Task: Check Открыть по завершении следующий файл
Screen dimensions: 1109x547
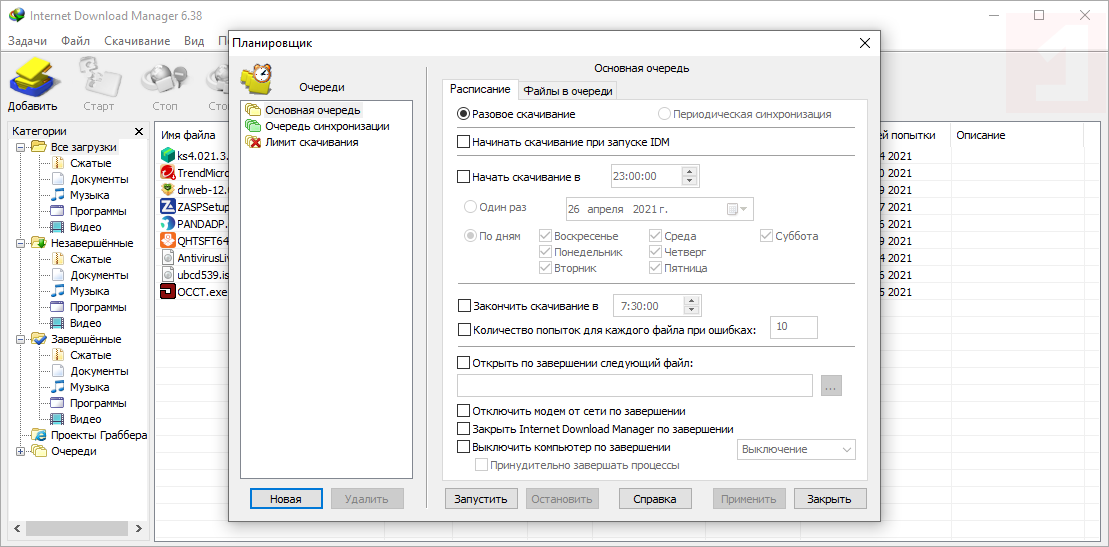Action: 463,362
